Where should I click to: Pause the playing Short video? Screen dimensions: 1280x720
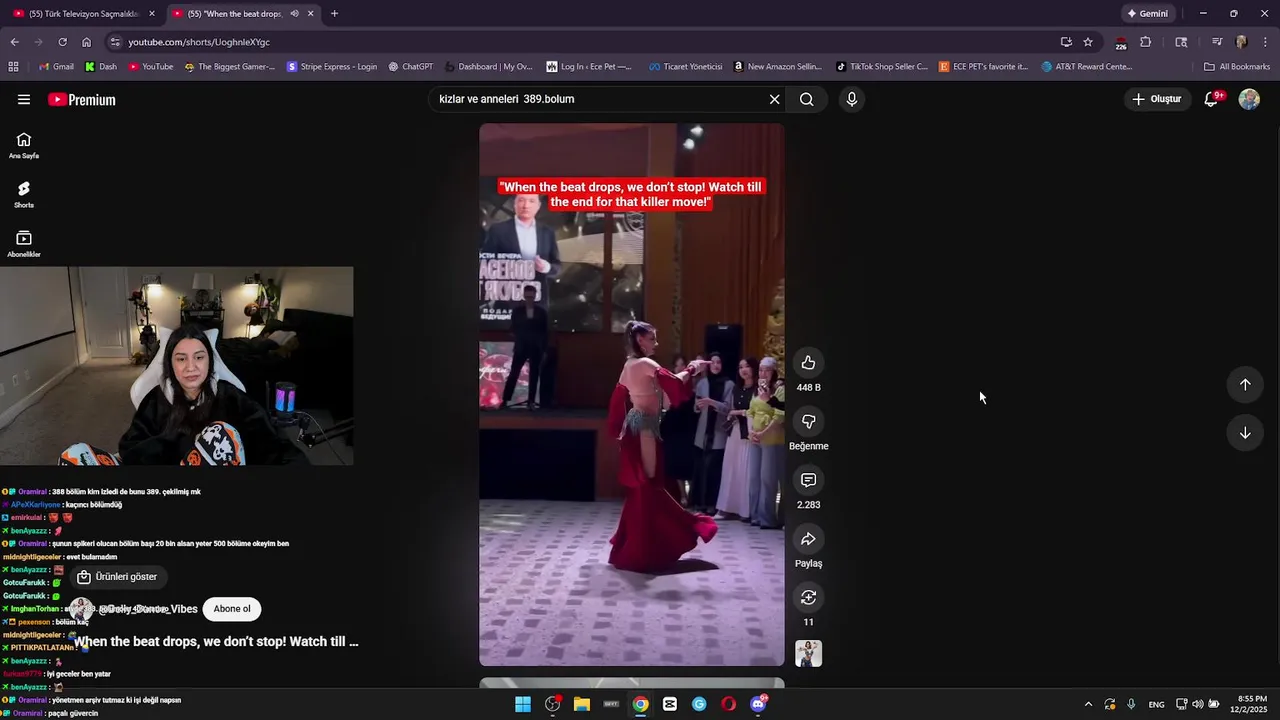coord(632,394)
